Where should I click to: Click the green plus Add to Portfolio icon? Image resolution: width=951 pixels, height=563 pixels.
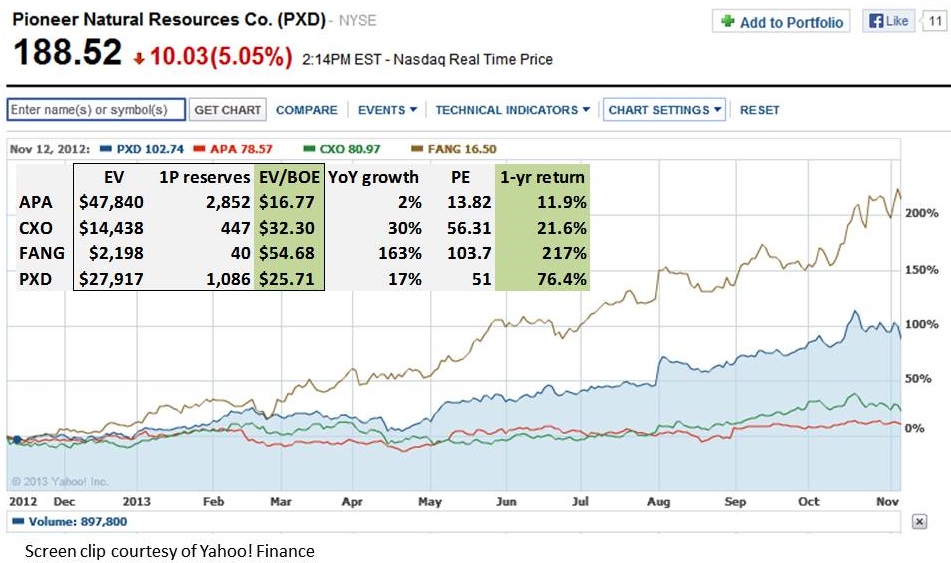[x=727, y=22]
